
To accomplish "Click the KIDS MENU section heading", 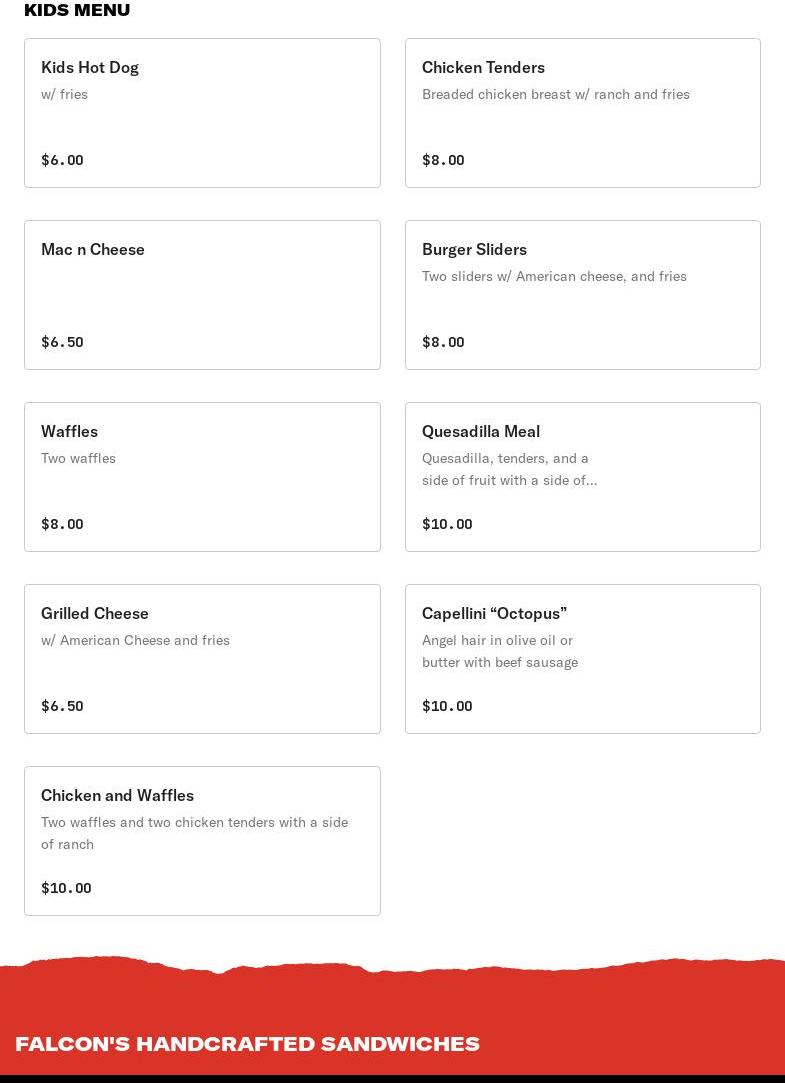I will 77,10.
